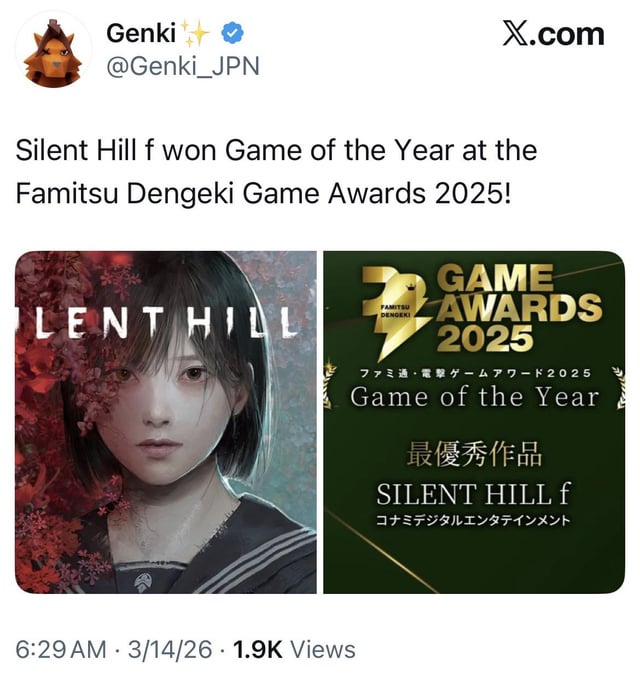
Task: Open the Silent Hill f girl artwork
Action: 166,422
